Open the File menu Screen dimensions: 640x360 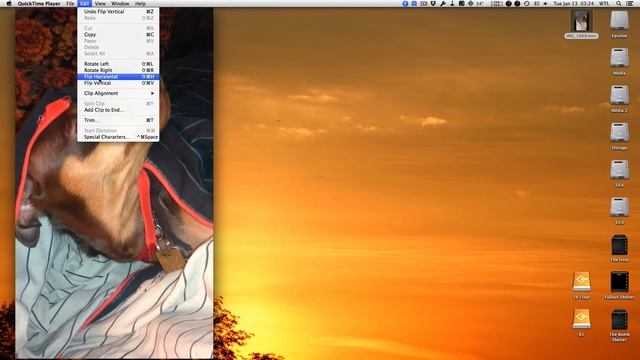70,3
